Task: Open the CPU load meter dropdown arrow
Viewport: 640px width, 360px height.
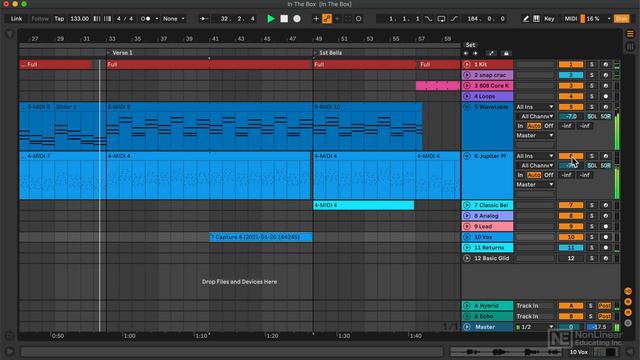Action: 609,19
